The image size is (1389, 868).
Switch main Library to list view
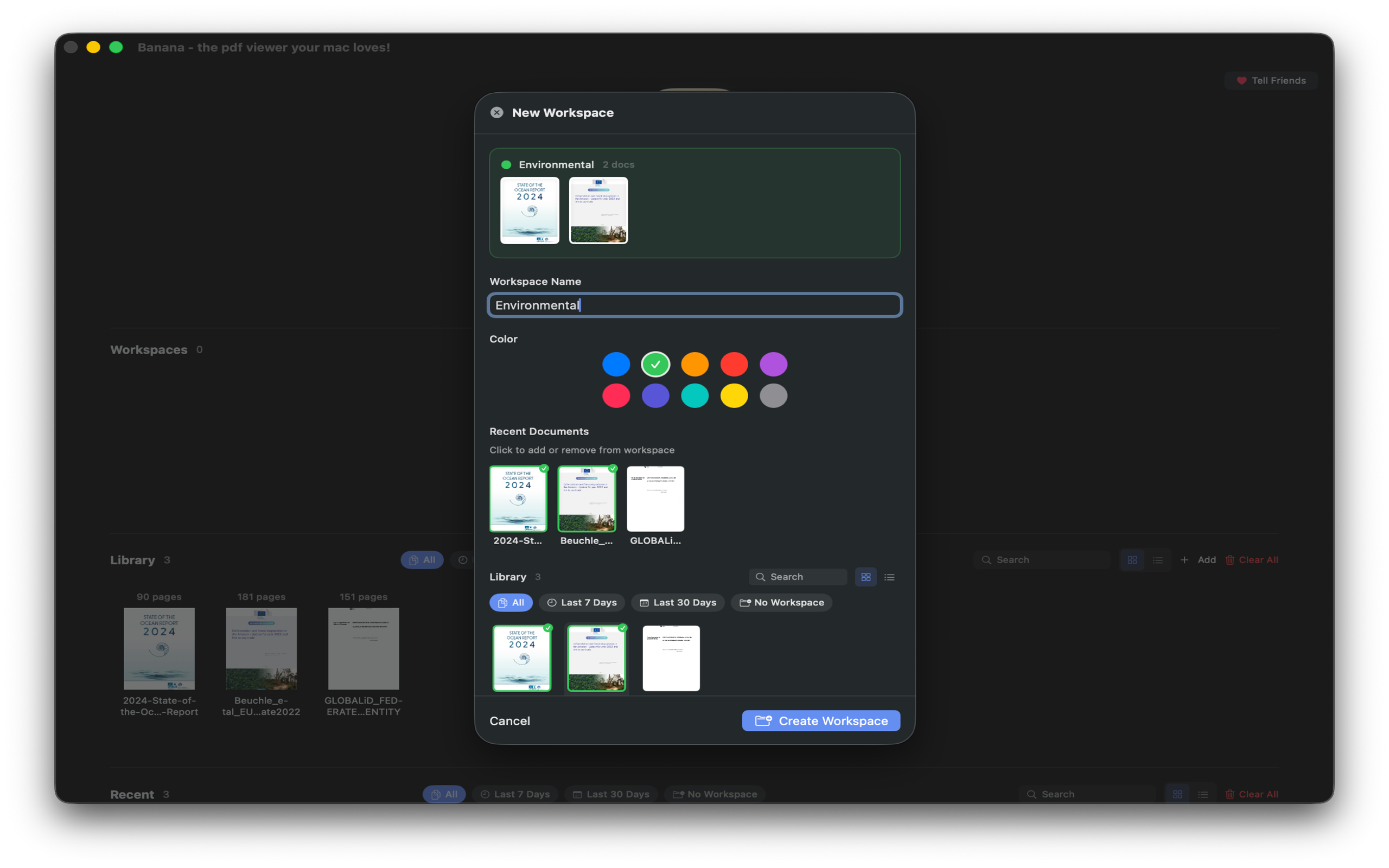tap(1158, 560)
